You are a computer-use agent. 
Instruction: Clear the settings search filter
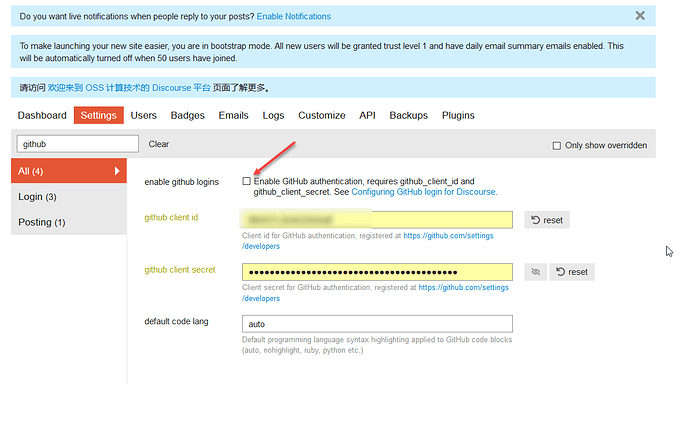158,144
